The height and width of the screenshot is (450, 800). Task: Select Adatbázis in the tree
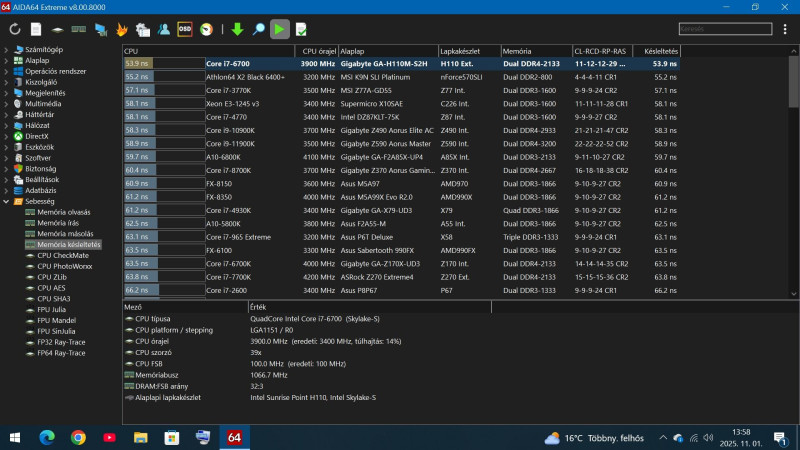coord(40,190)
